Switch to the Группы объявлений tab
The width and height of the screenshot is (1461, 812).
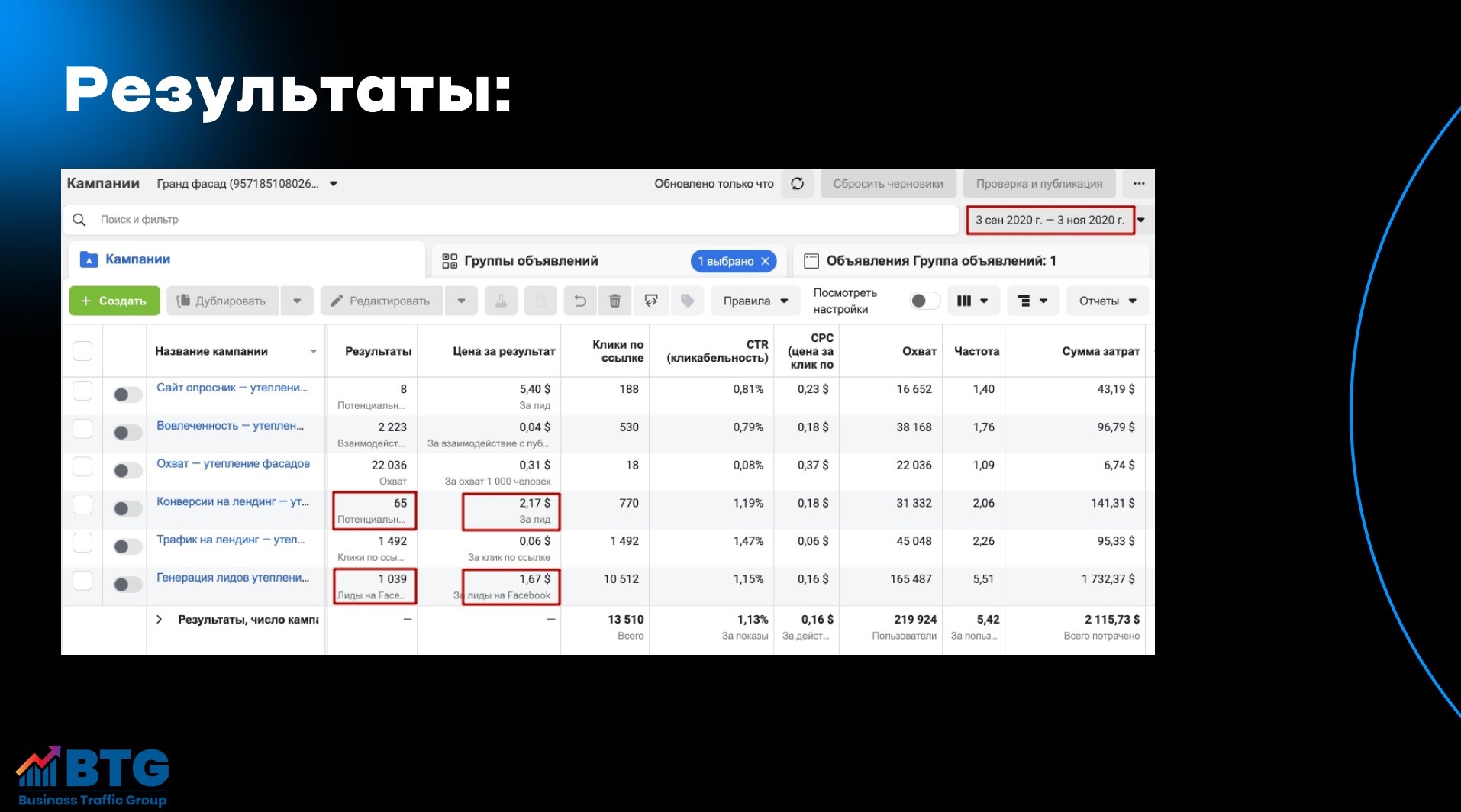[x=530, y=260]
